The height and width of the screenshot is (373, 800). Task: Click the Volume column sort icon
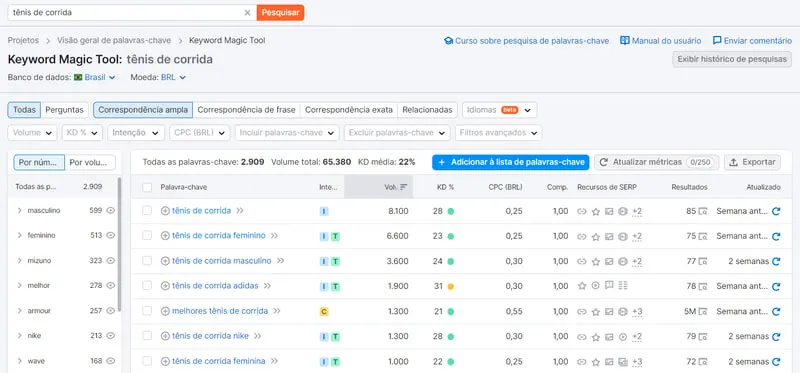coord(404,187)
